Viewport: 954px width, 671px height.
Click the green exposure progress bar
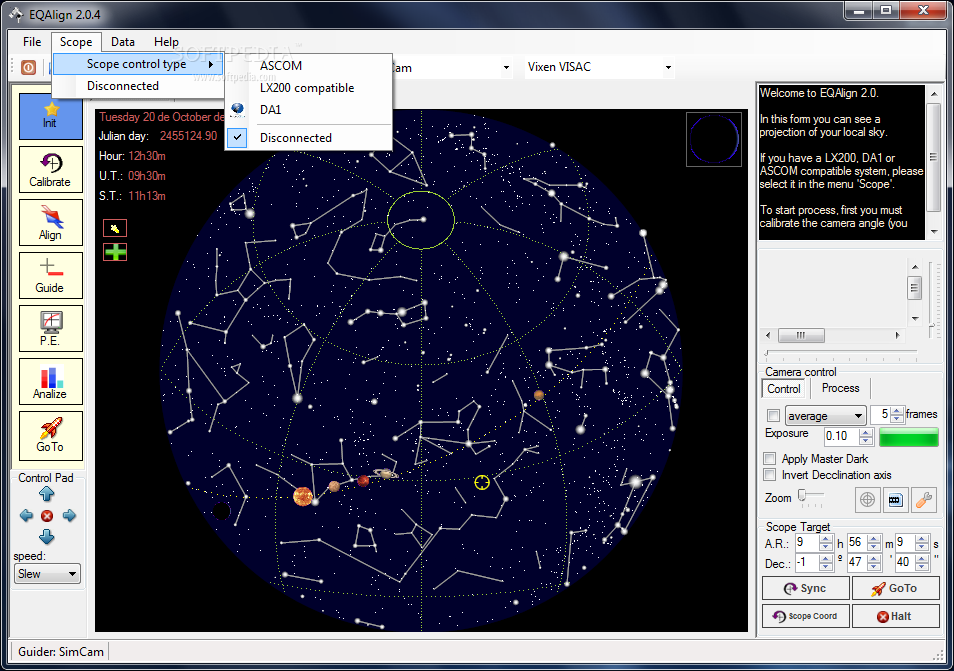click(x=908, y=437)
